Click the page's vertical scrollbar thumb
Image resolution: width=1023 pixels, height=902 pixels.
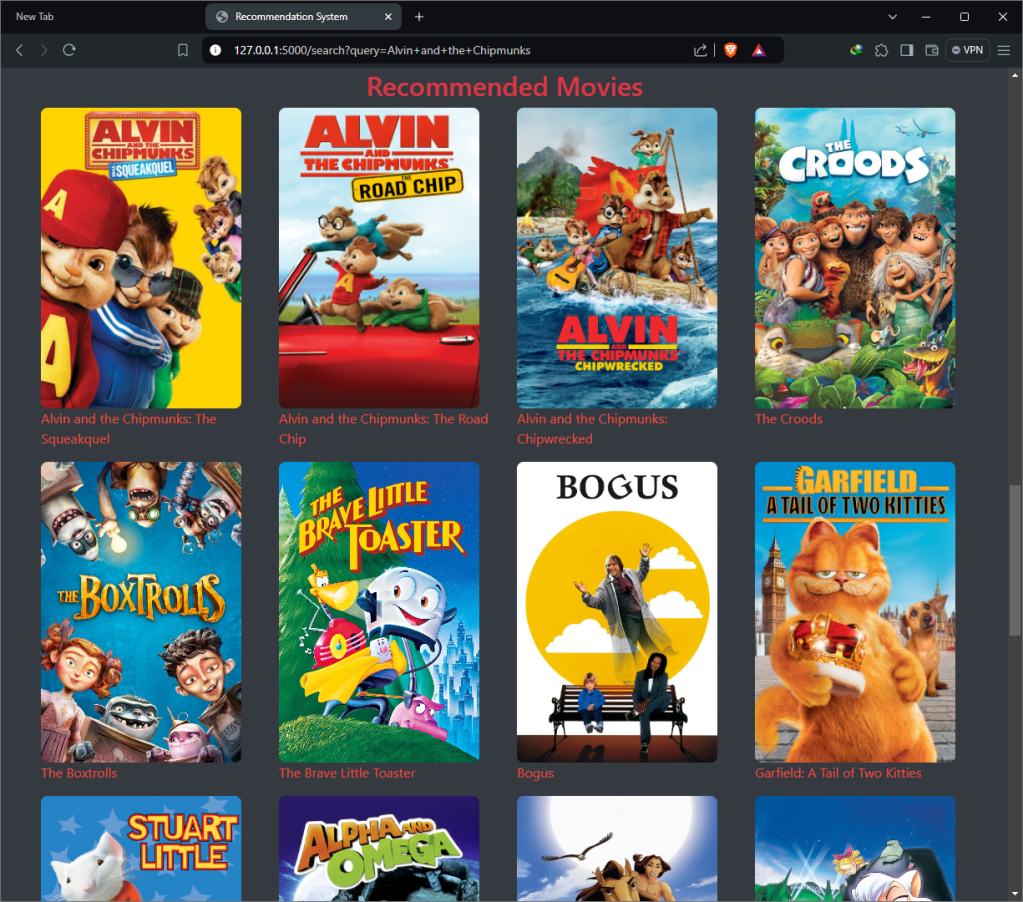click(x=1015, y=560)
